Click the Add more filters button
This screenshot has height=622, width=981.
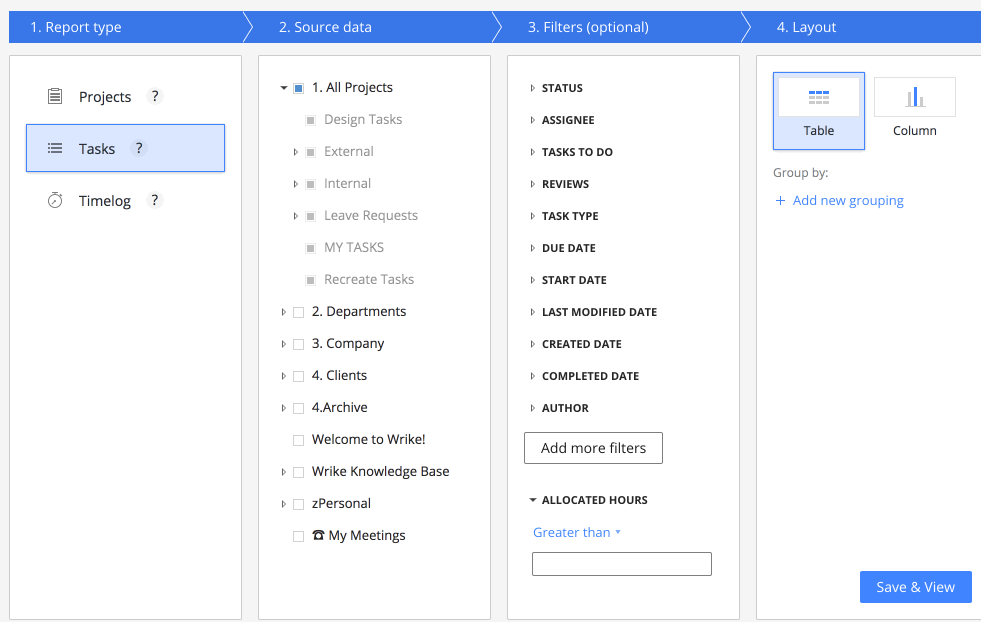(593, 448)
